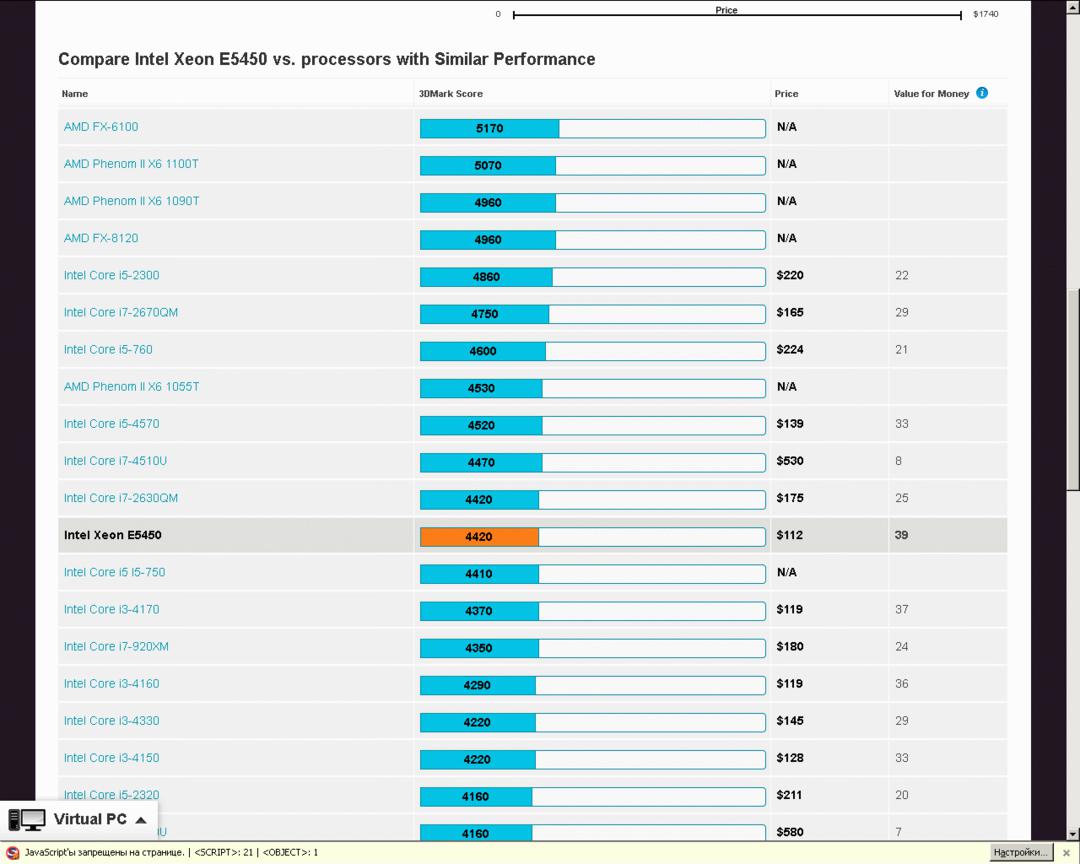Select the highlighted Intel Xeon E5450 row name

coord(112,535)
